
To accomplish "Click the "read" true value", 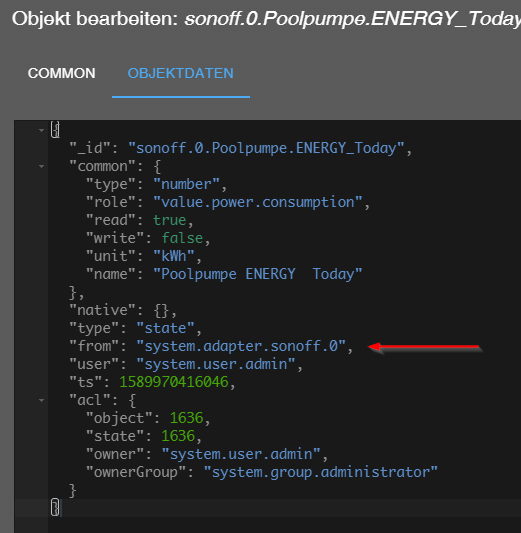I will (170, 220).
